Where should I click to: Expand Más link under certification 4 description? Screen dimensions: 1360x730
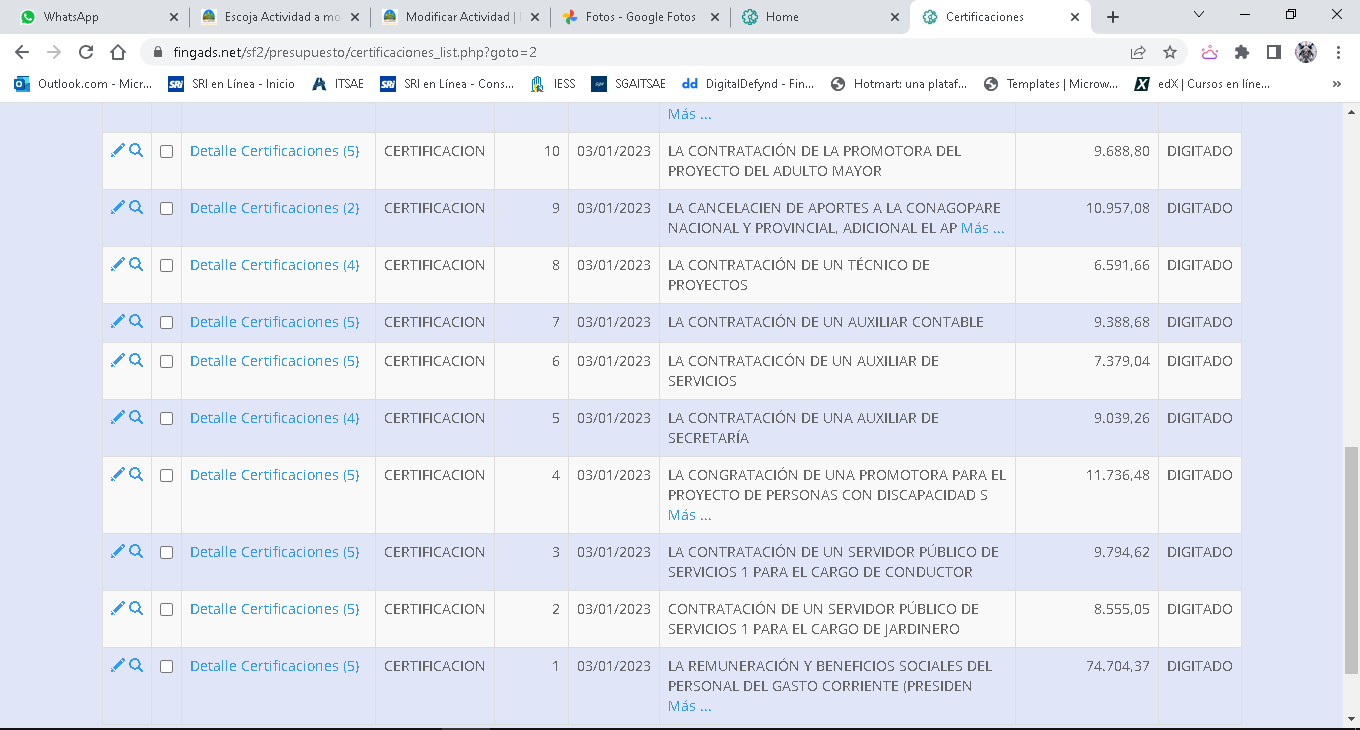[689, 515]
